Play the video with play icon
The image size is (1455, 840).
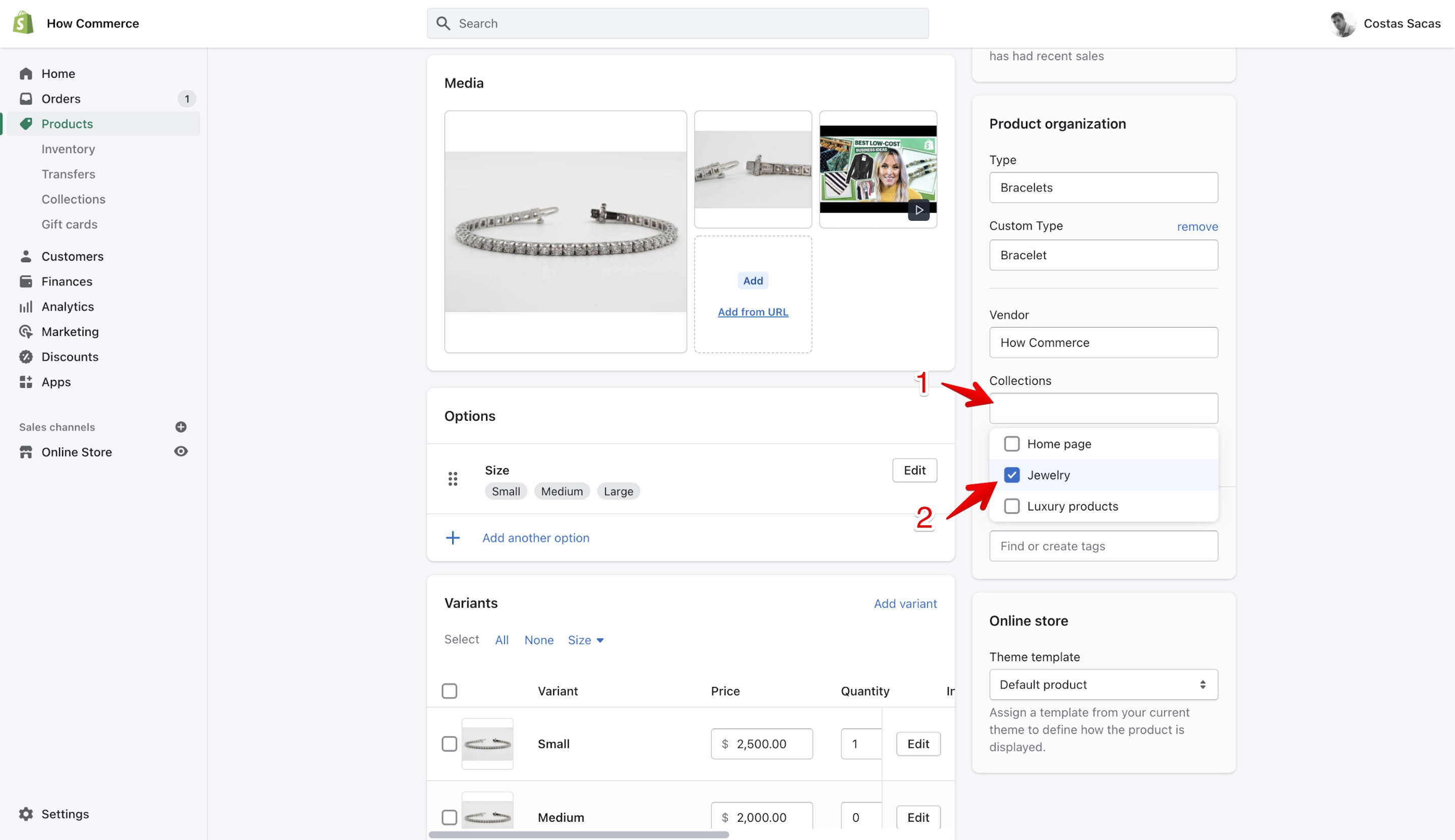[x=918, y=210]
